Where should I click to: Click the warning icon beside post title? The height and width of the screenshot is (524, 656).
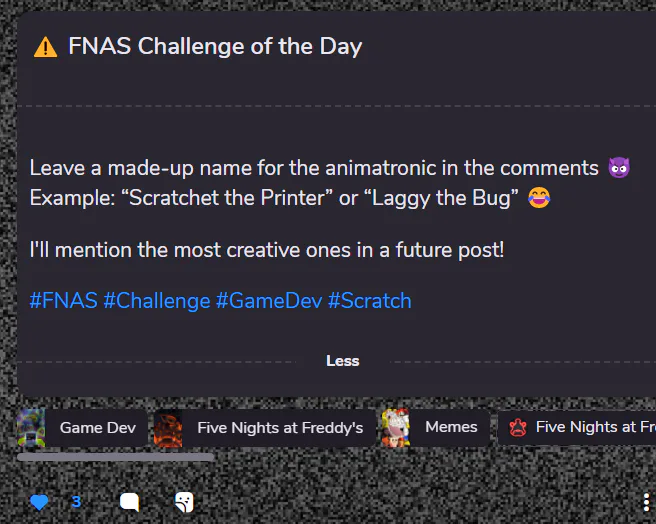45,47
